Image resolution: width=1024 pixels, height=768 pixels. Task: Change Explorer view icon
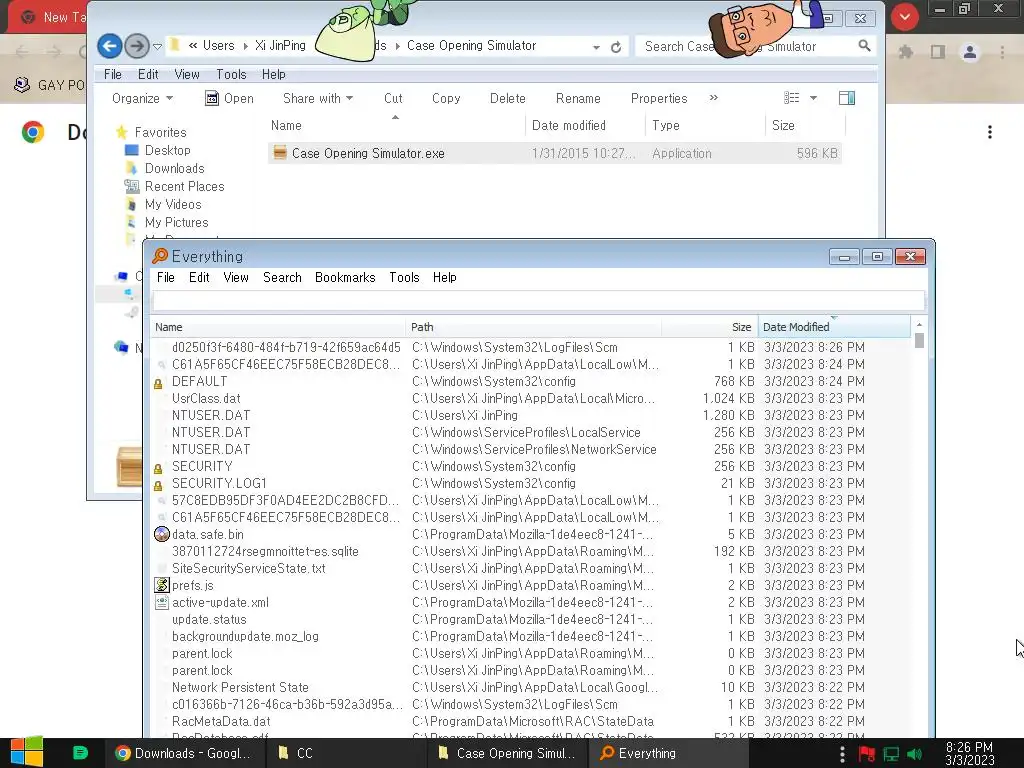pyautogui.click(x=792, y=98)
